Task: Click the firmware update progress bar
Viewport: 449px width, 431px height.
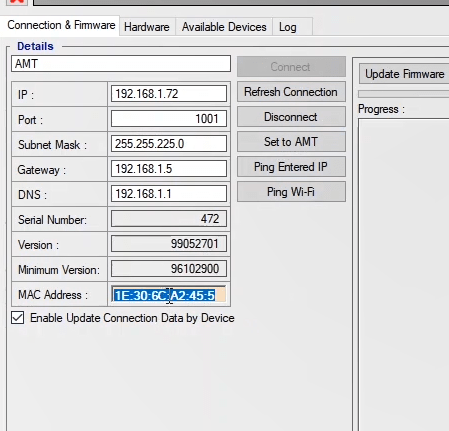Action: 404,94
